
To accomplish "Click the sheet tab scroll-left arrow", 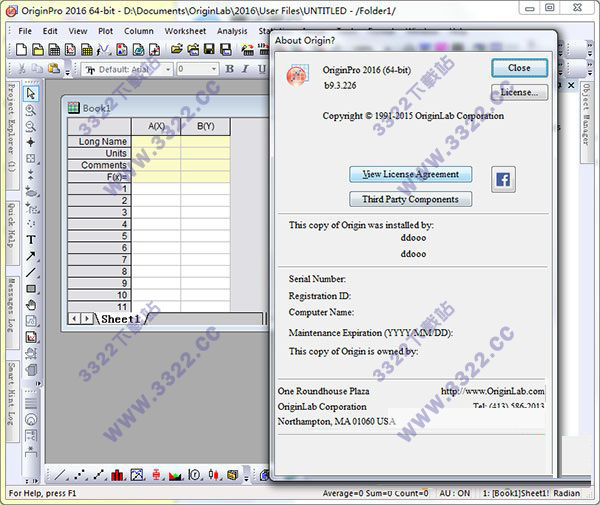I will coord(74,318).
